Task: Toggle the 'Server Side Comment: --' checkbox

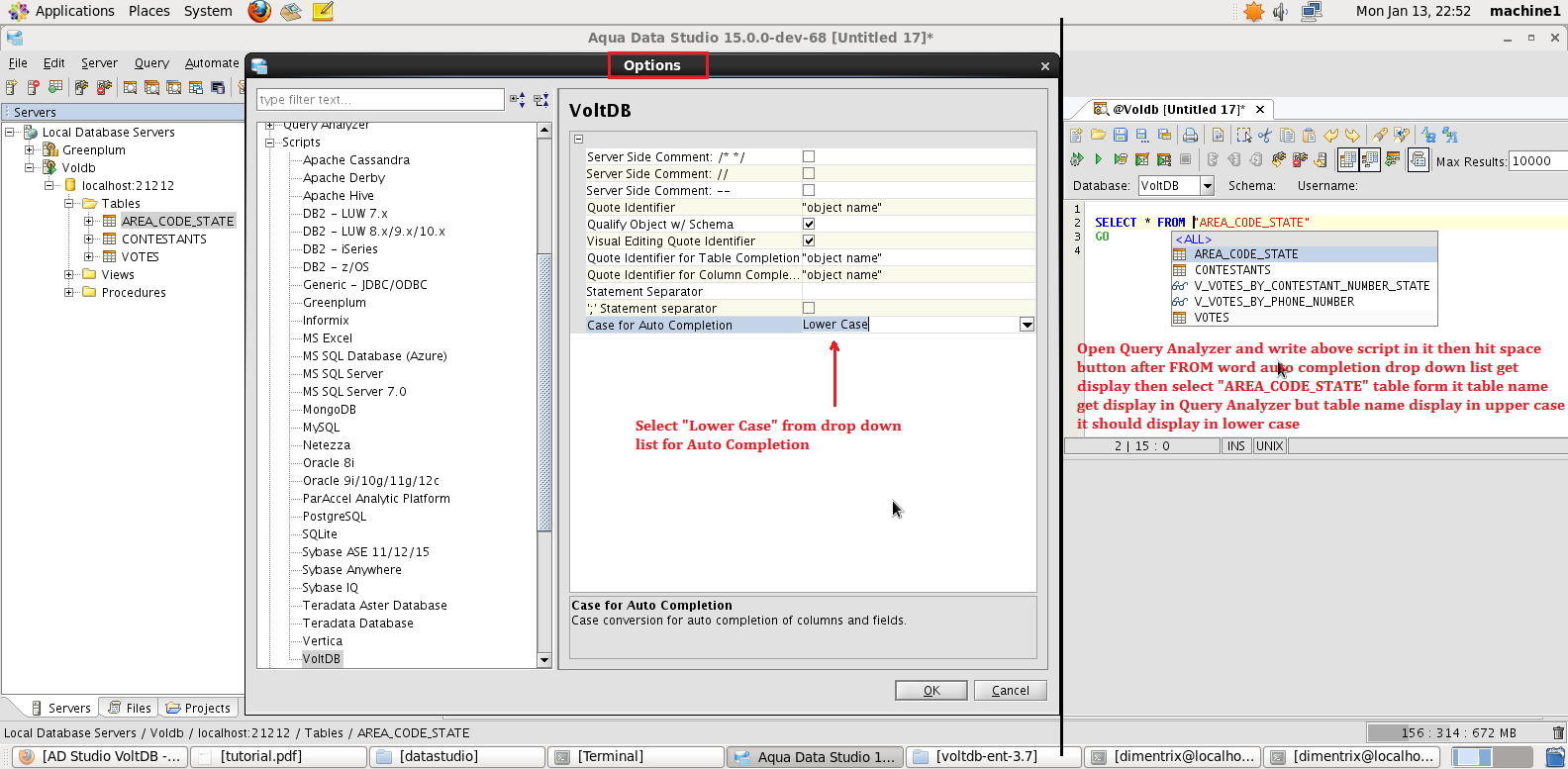Action: coord(809,190)
